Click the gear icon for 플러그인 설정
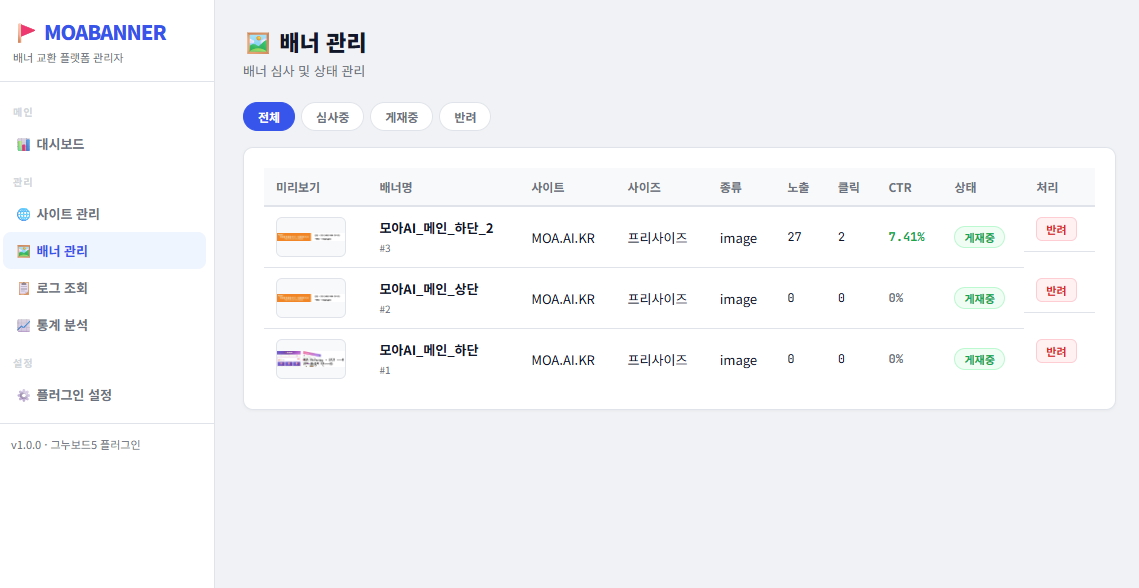Image resolution: width=1139 pixels, height=588 pixels. (24, 395)
